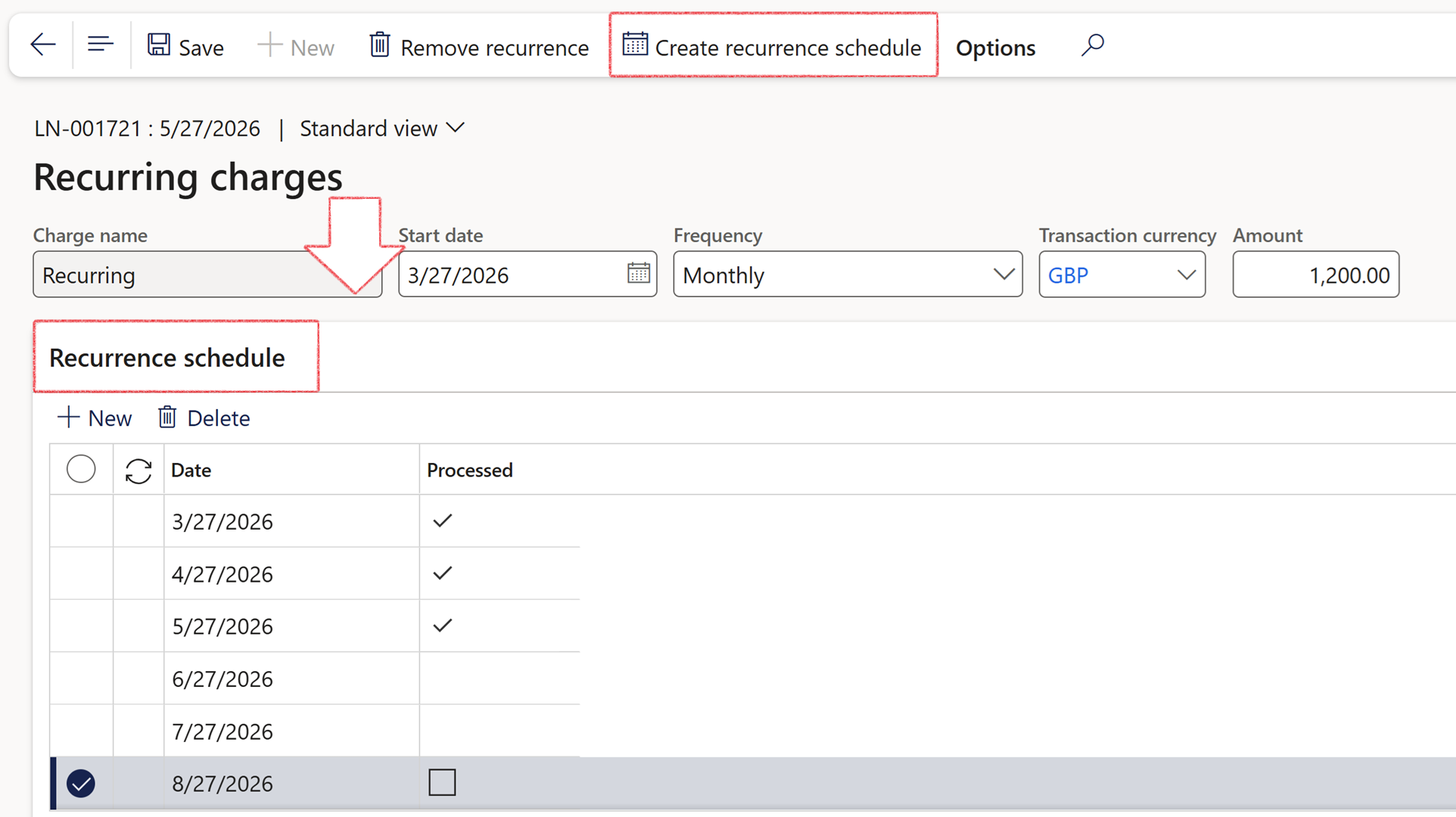Click the Create recurrence schedule calendar icon
Screen dimensions: 1456x817
635,45
